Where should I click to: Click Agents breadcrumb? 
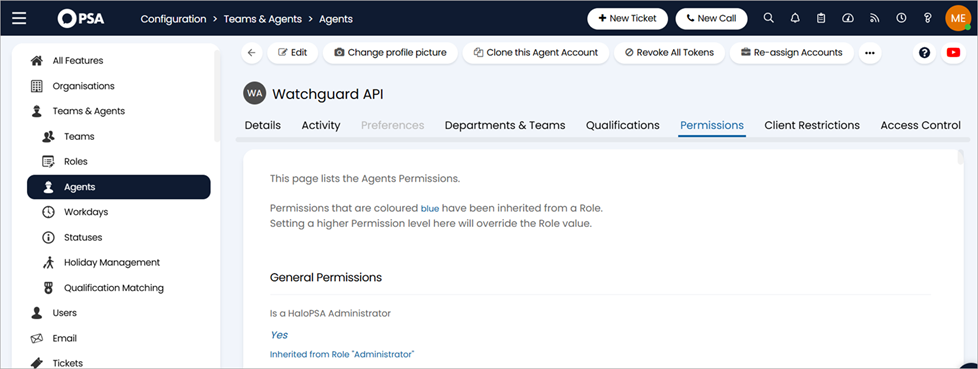pos(336,19)
